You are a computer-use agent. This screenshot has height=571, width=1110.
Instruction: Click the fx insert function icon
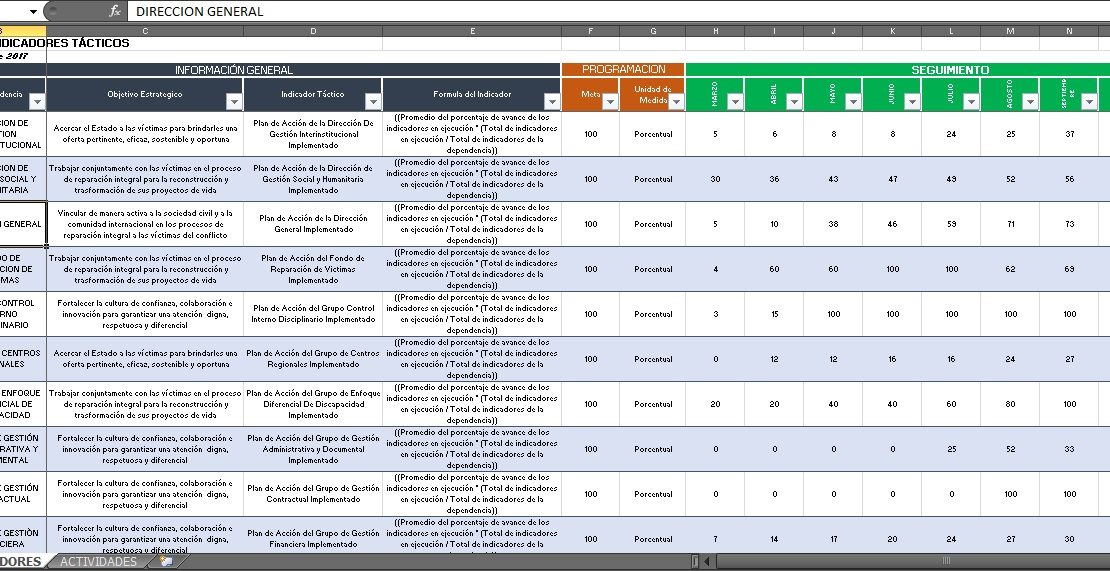pos(115,11)
